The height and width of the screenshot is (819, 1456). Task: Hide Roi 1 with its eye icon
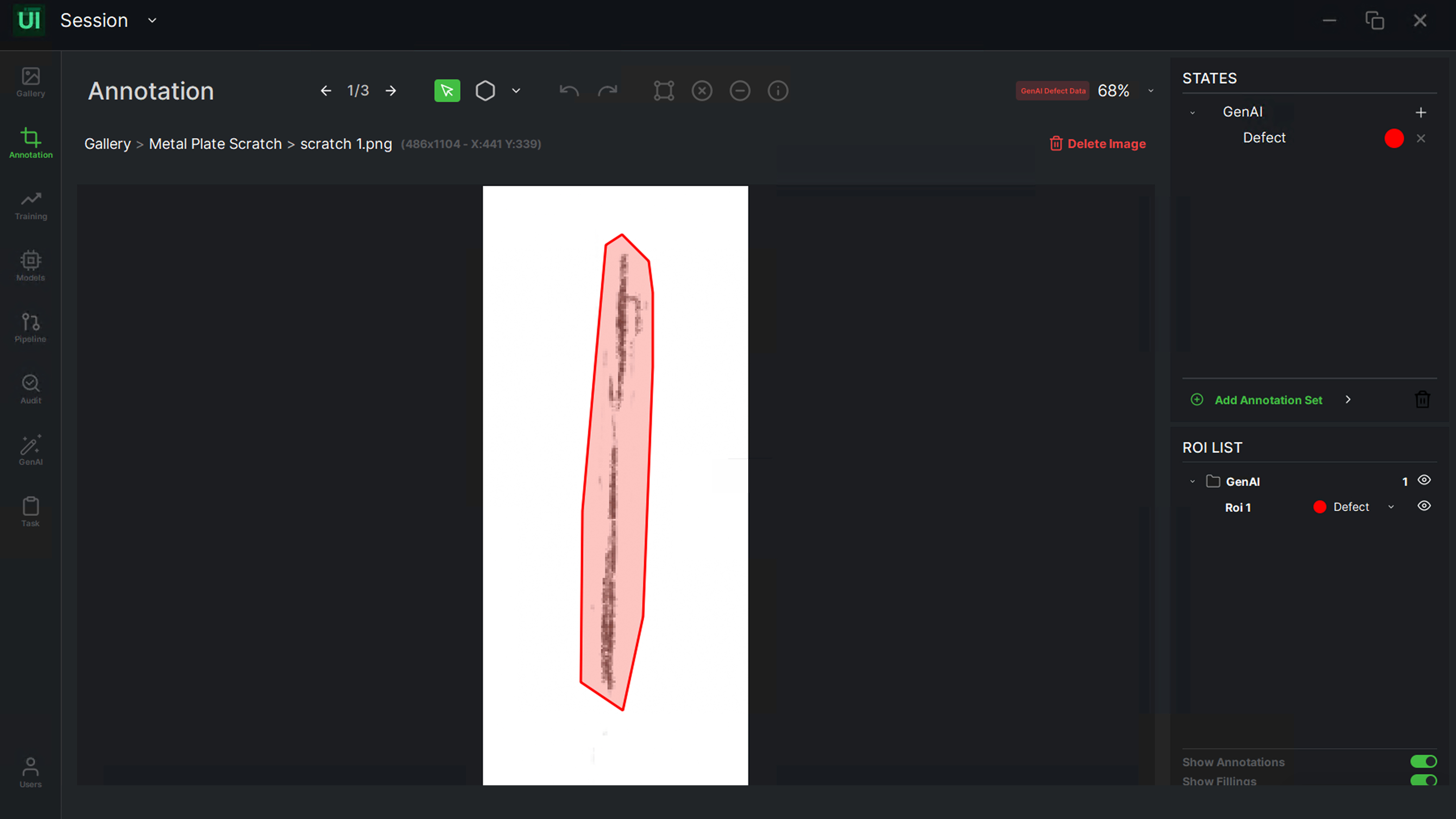point(1424,506)
